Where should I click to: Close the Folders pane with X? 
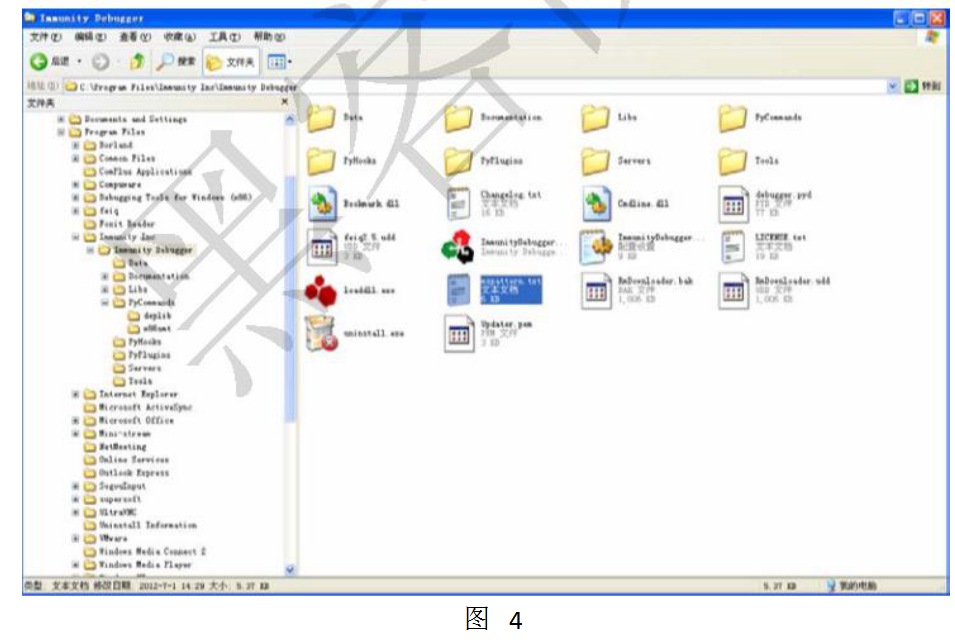[x=284, y=102]
